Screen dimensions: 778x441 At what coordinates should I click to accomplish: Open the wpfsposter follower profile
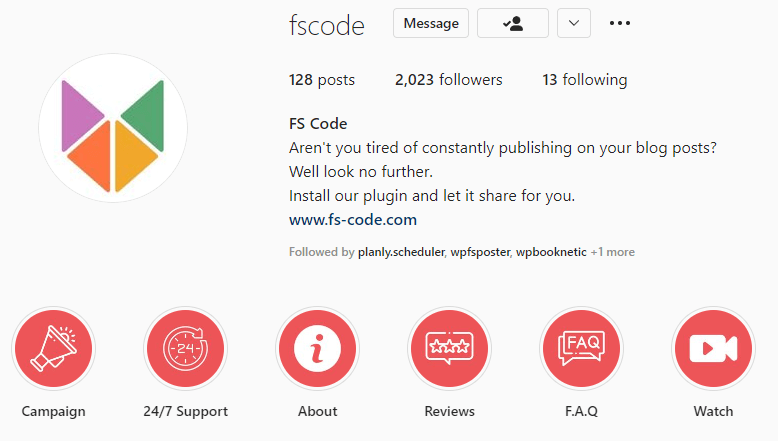click(x=480, y=252)
